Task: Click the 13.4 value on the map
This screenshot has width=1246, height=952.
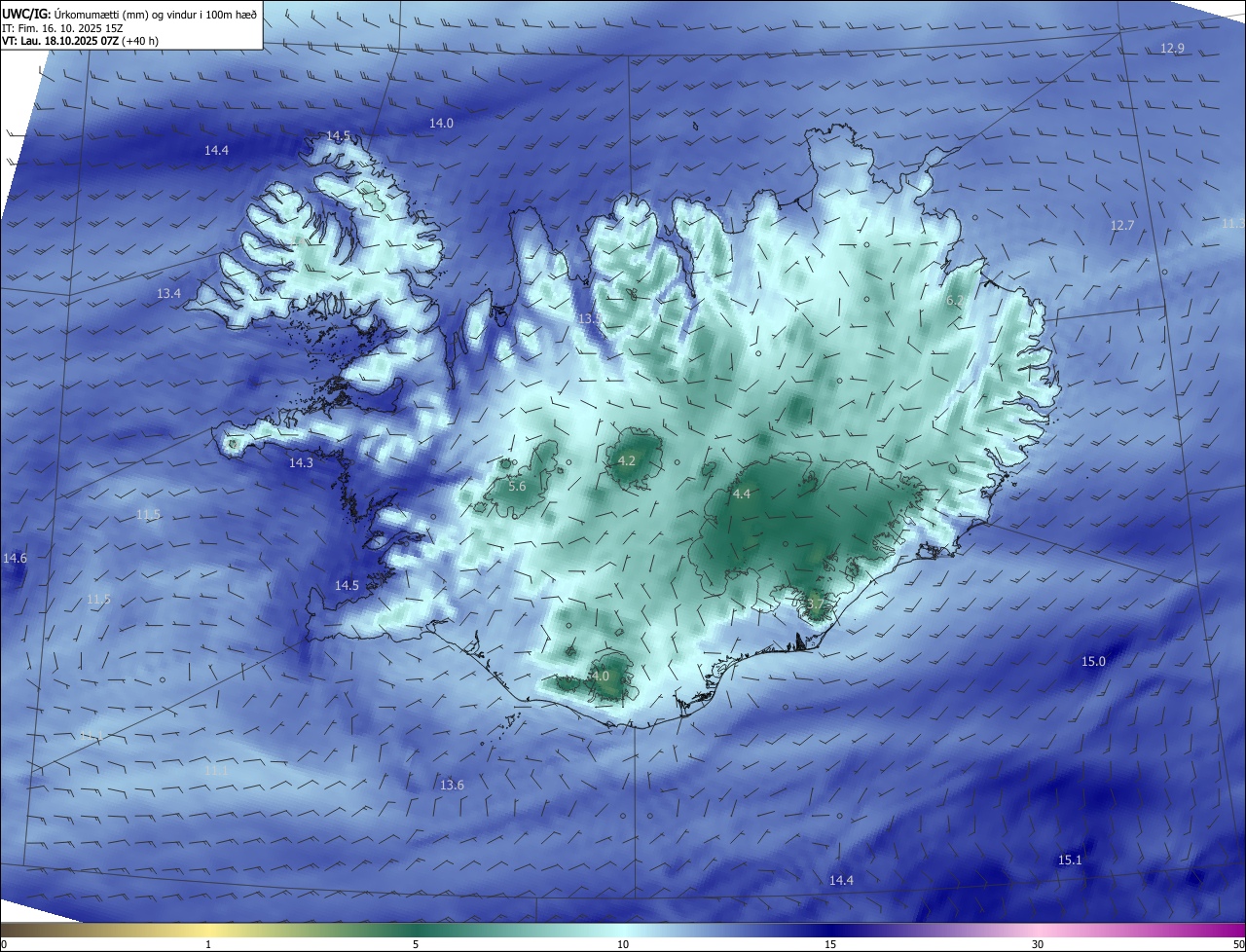Action: [168, 293]
